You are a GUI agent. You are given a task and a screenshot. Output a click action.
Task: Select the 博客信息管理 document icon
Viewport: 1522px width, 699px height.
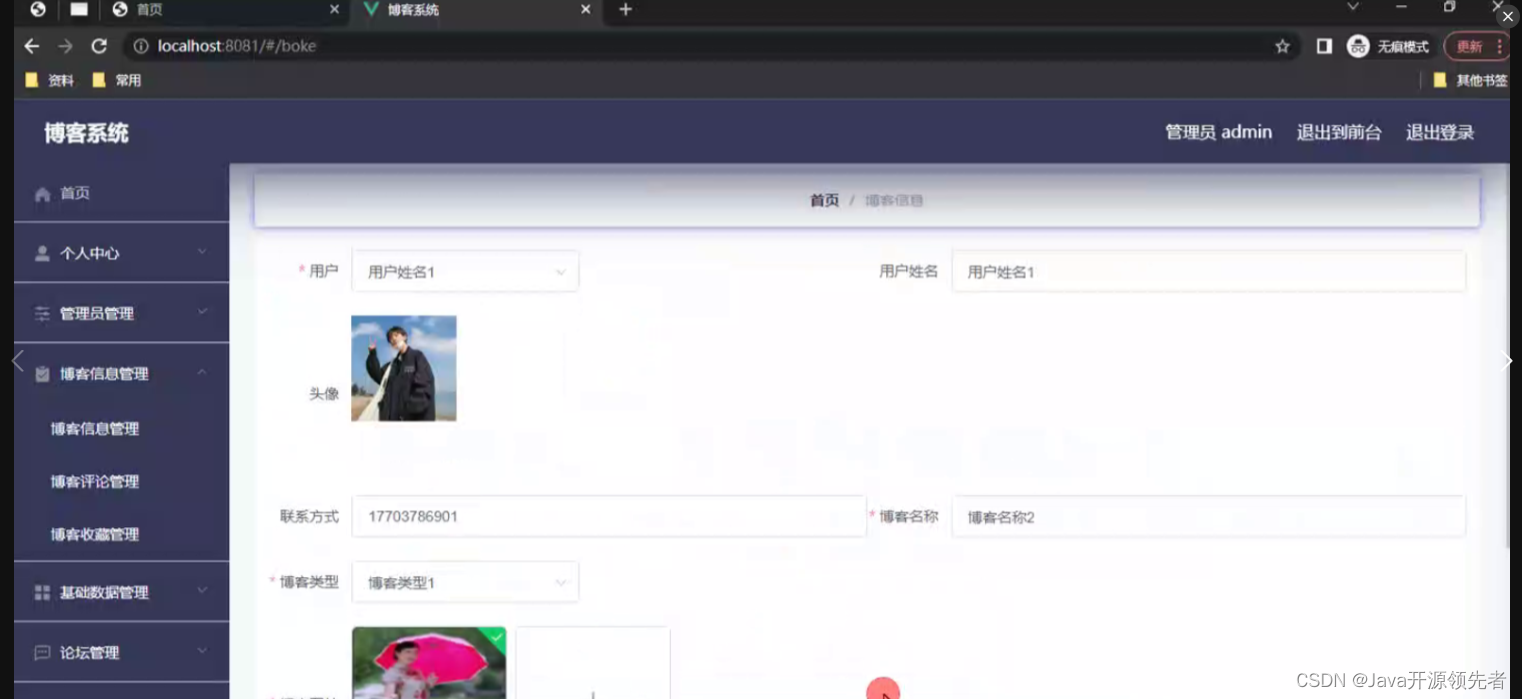point(41,373)
